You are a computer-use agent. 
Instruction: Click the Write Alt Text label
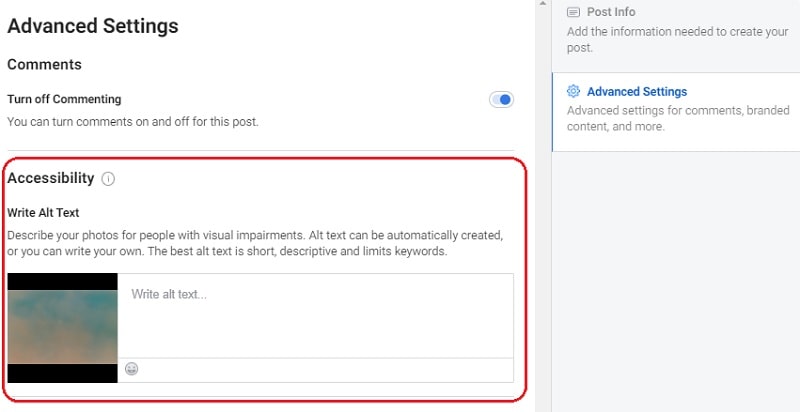point(43,213)
